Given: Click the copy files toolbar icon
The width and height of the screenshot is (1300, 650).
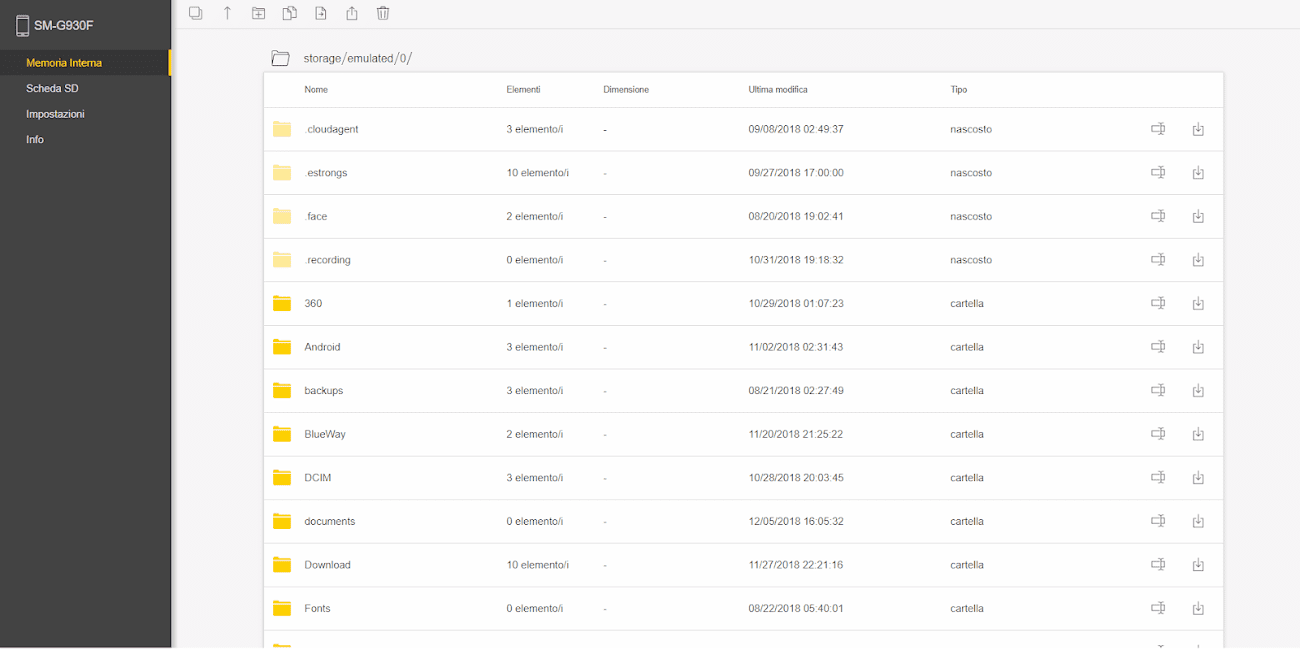Looking at the screenshot, I should (x=289, y=13).
